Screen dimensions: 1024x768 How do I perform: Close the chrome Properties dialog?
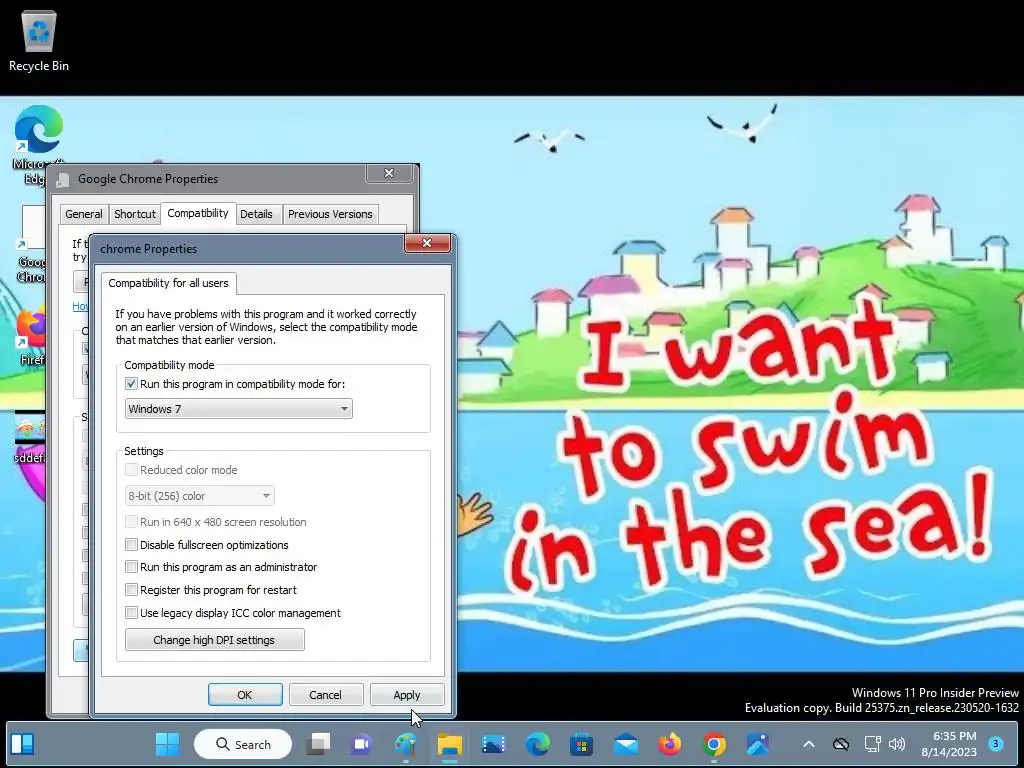427,243
